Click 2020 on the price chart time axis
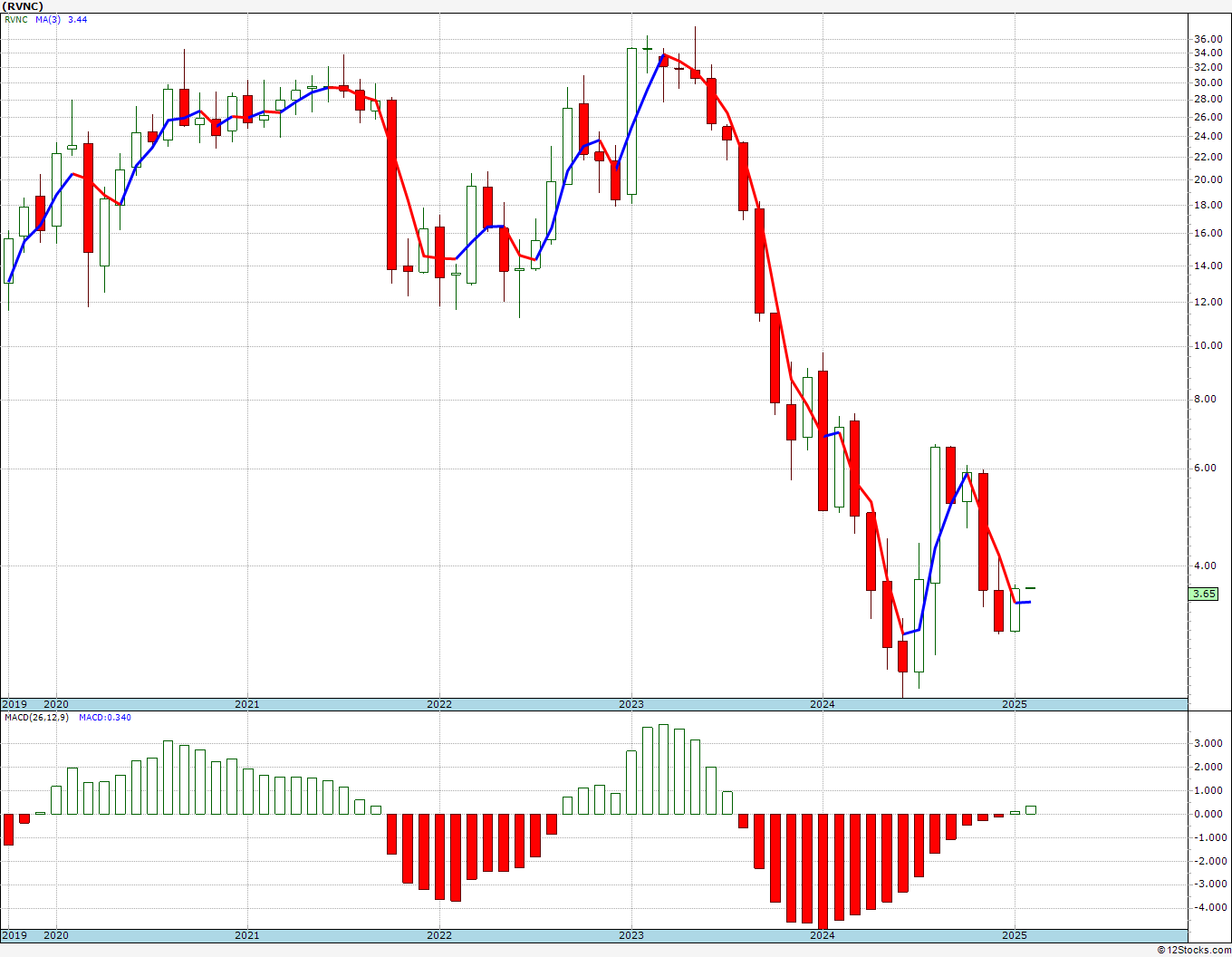 tap(56, 704)
